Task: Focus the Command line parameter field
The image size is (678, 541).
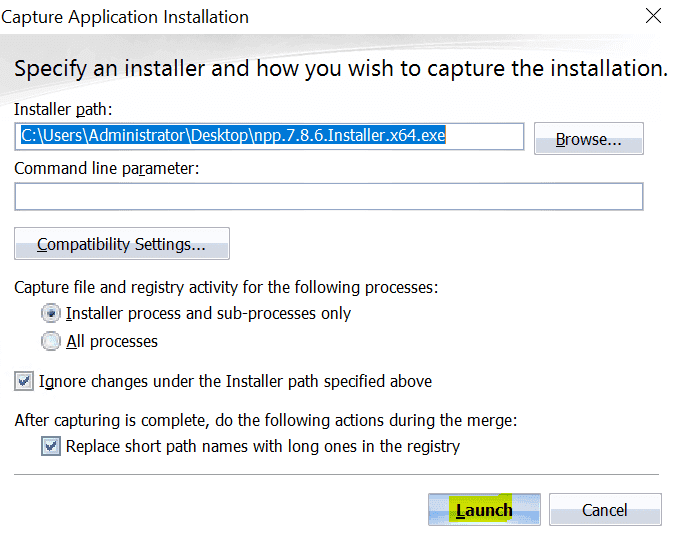Action: tap(328, 197)
